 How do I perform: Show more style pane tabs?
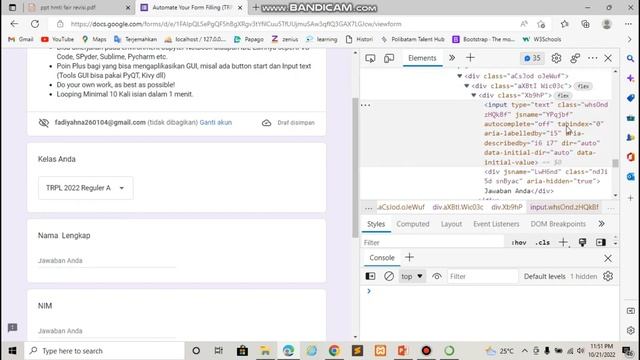click(x=601, y=224)
